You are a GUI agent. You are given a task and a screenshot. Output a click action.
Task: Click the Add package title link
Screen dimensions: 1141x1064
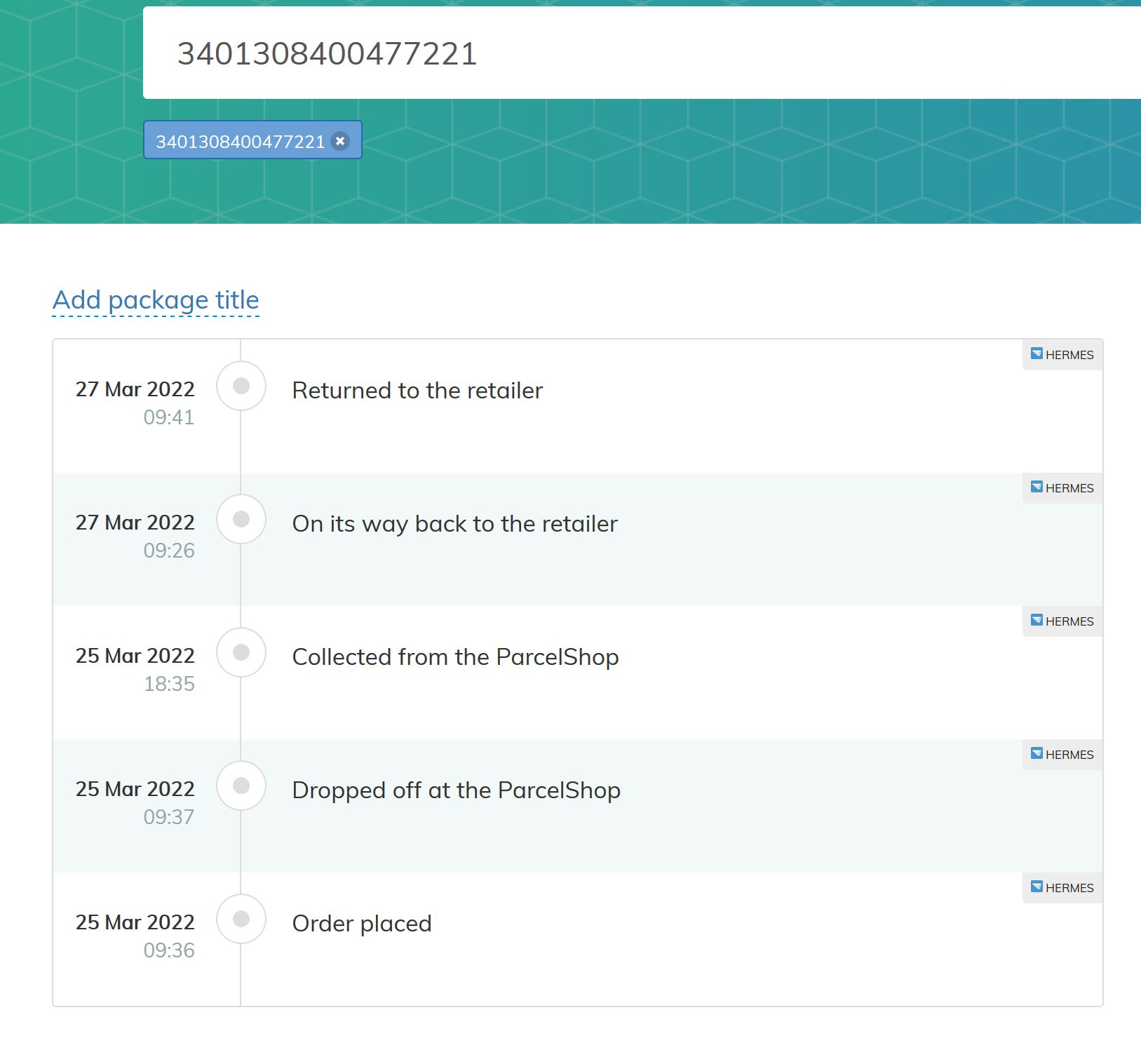156,300
